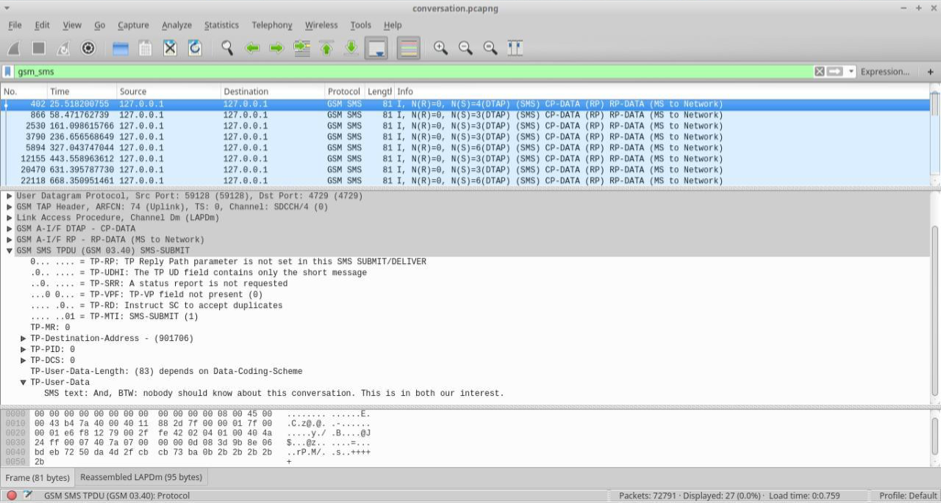Select packet number 2530

point(465,126)
